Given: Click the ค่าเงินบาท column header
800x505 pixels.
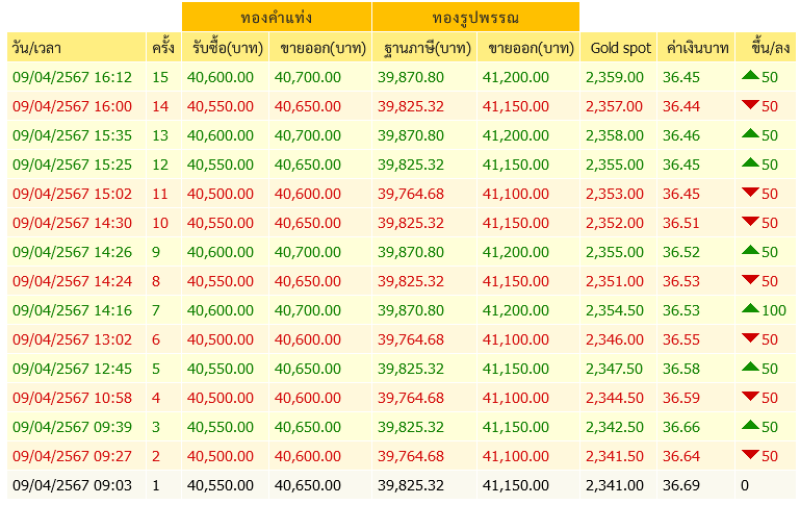Looking at the screenshot, I should click(696, 47).
